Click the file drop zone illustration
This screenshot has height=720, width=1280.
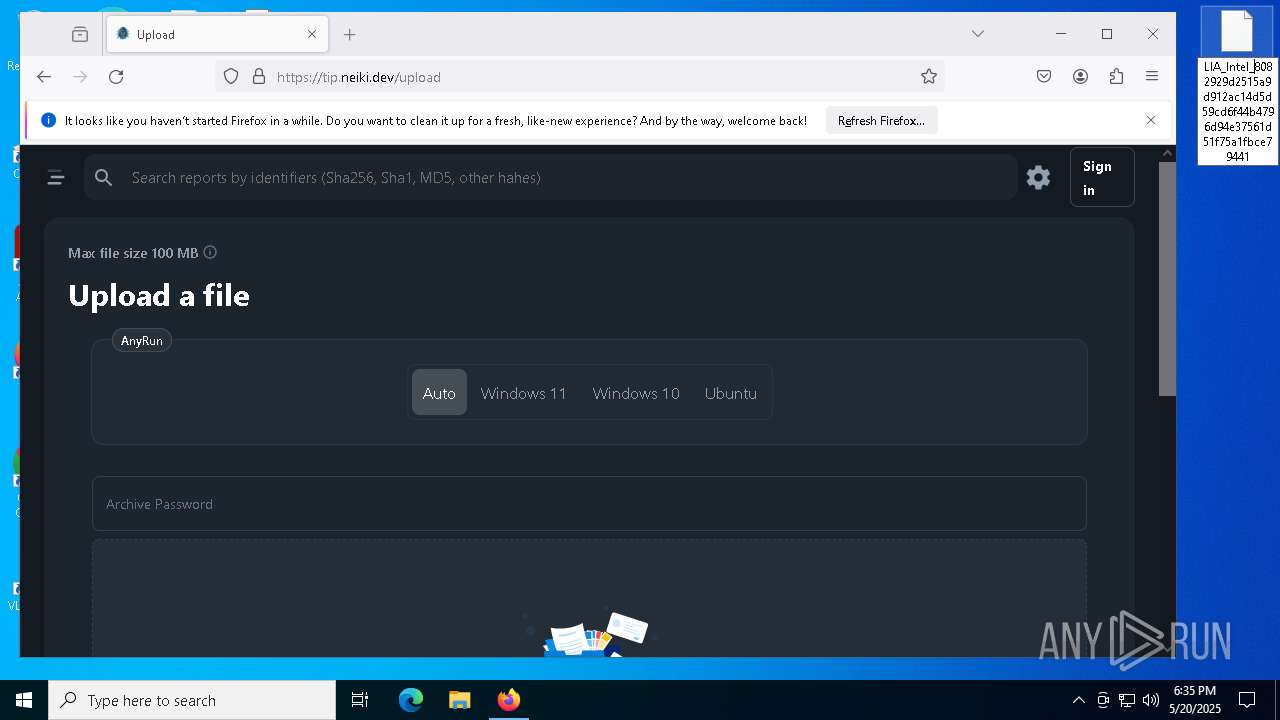pos(589,633)
